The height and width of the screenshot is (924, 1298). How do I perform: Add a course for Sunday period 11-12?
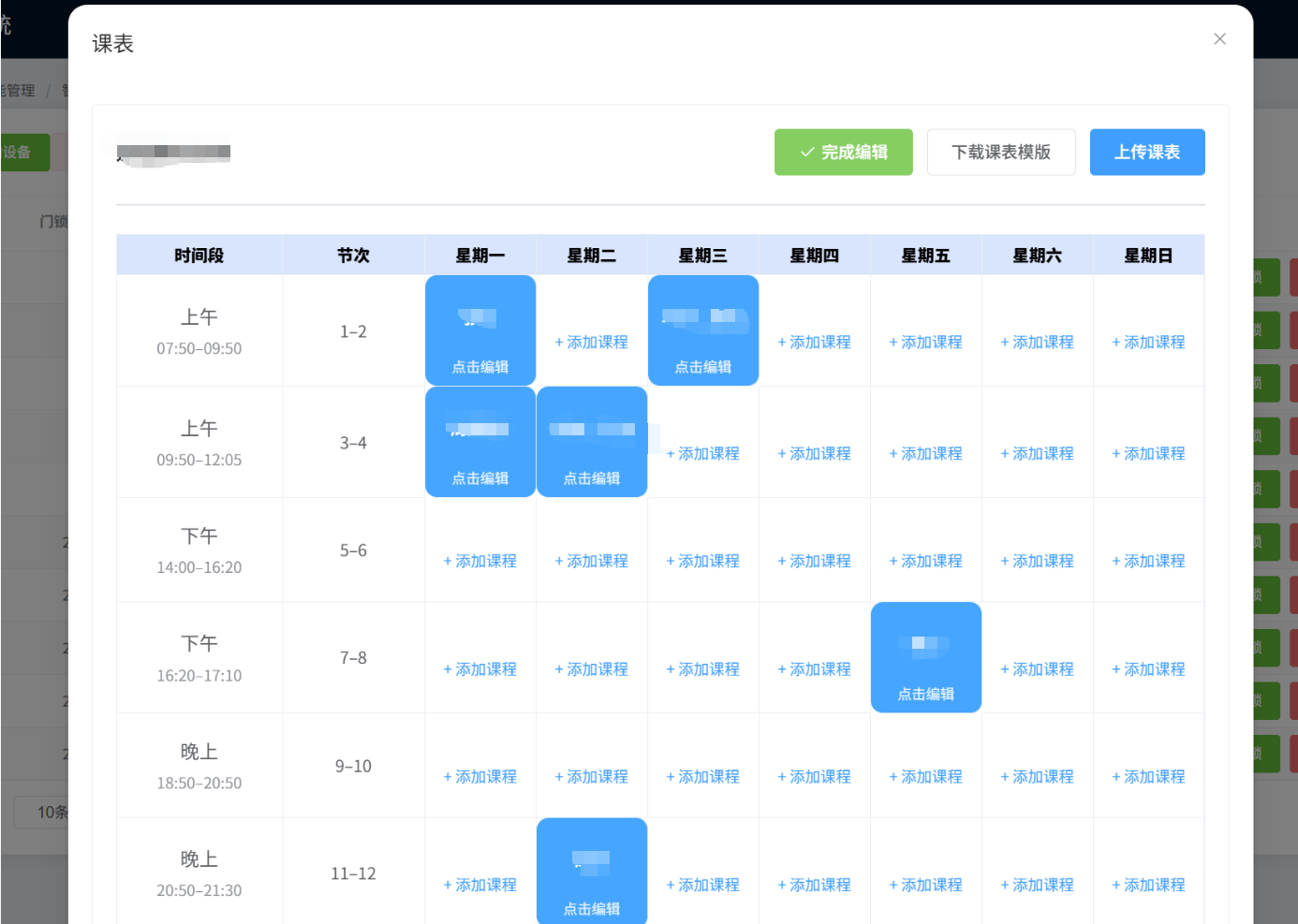point(1149,886)
